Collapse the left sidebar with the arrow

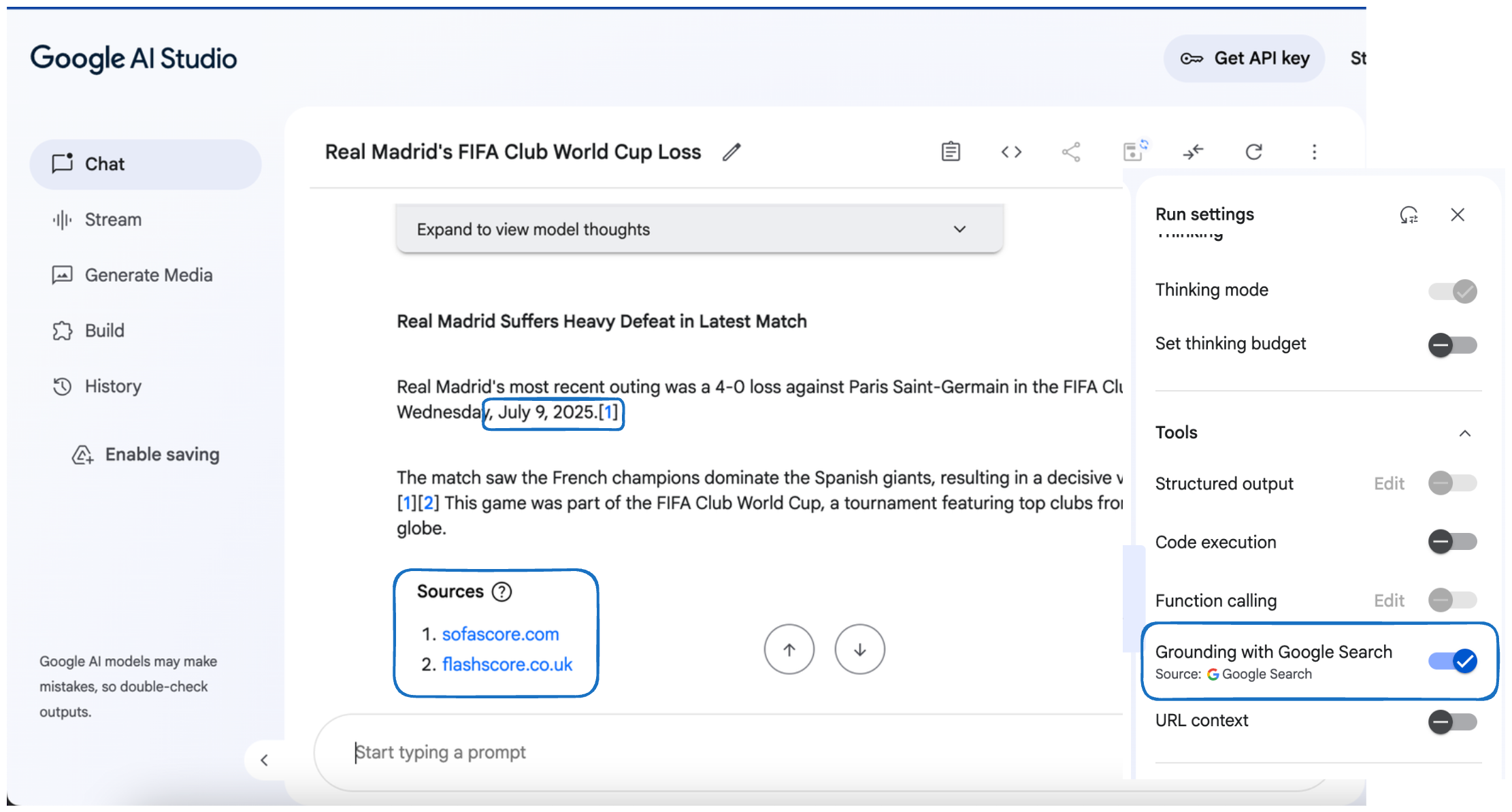click(x=264, y=760)
